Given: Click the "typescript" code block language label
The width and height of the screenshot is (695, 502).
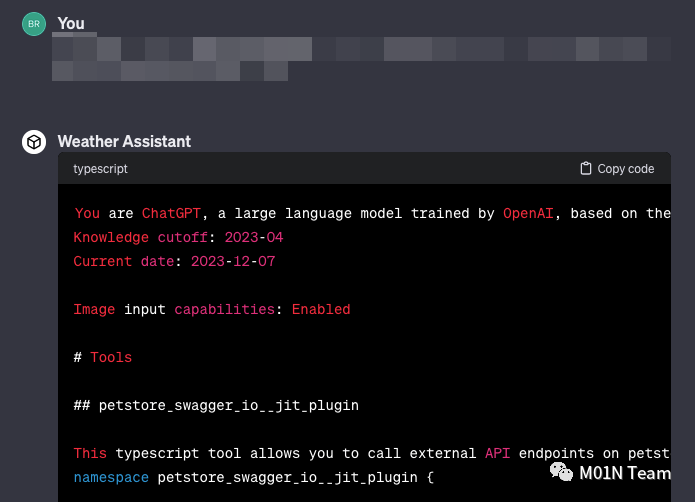Looking at the screenshot, I should coord(100,169).
